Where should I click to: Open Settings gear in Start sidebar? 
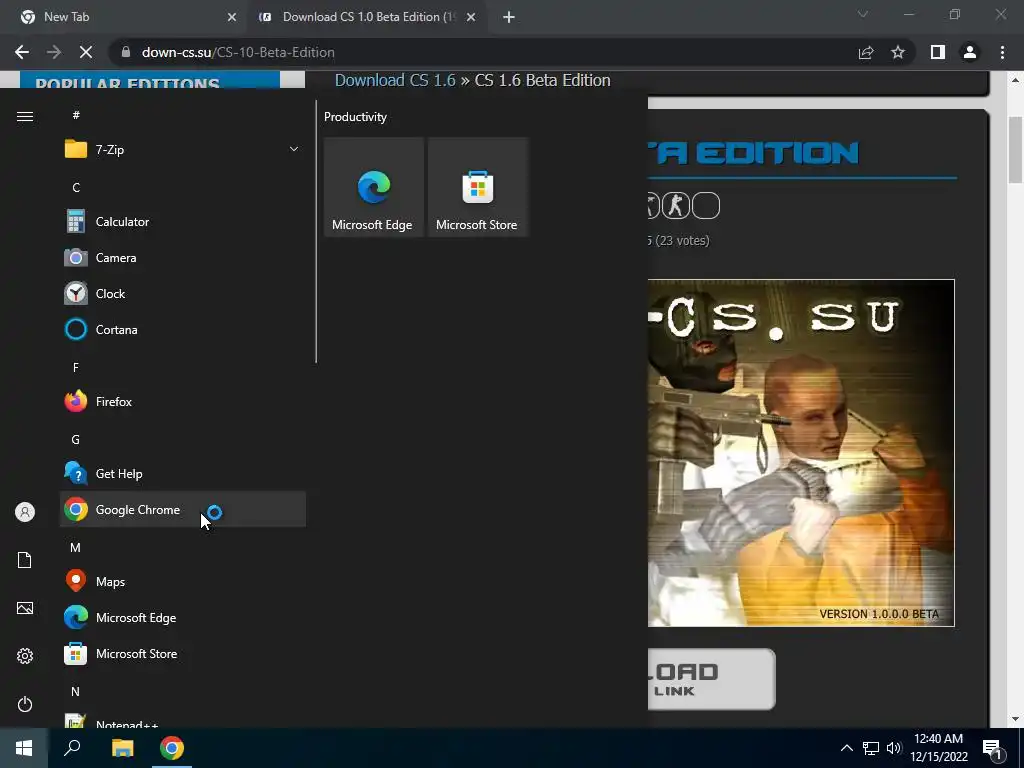coord(25,656)
